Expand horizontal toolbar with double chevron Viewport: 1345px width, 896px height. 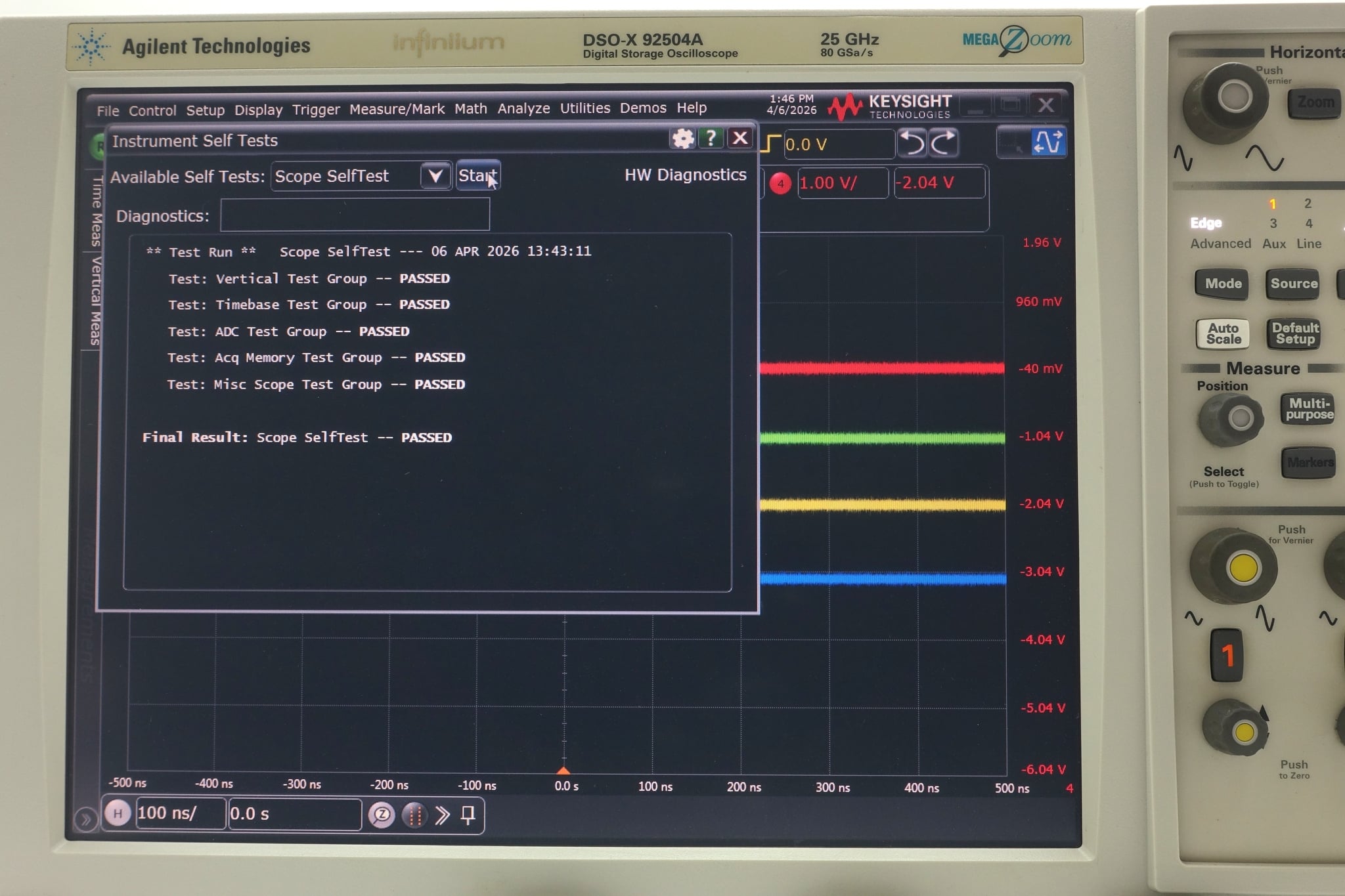coord(442,815)
